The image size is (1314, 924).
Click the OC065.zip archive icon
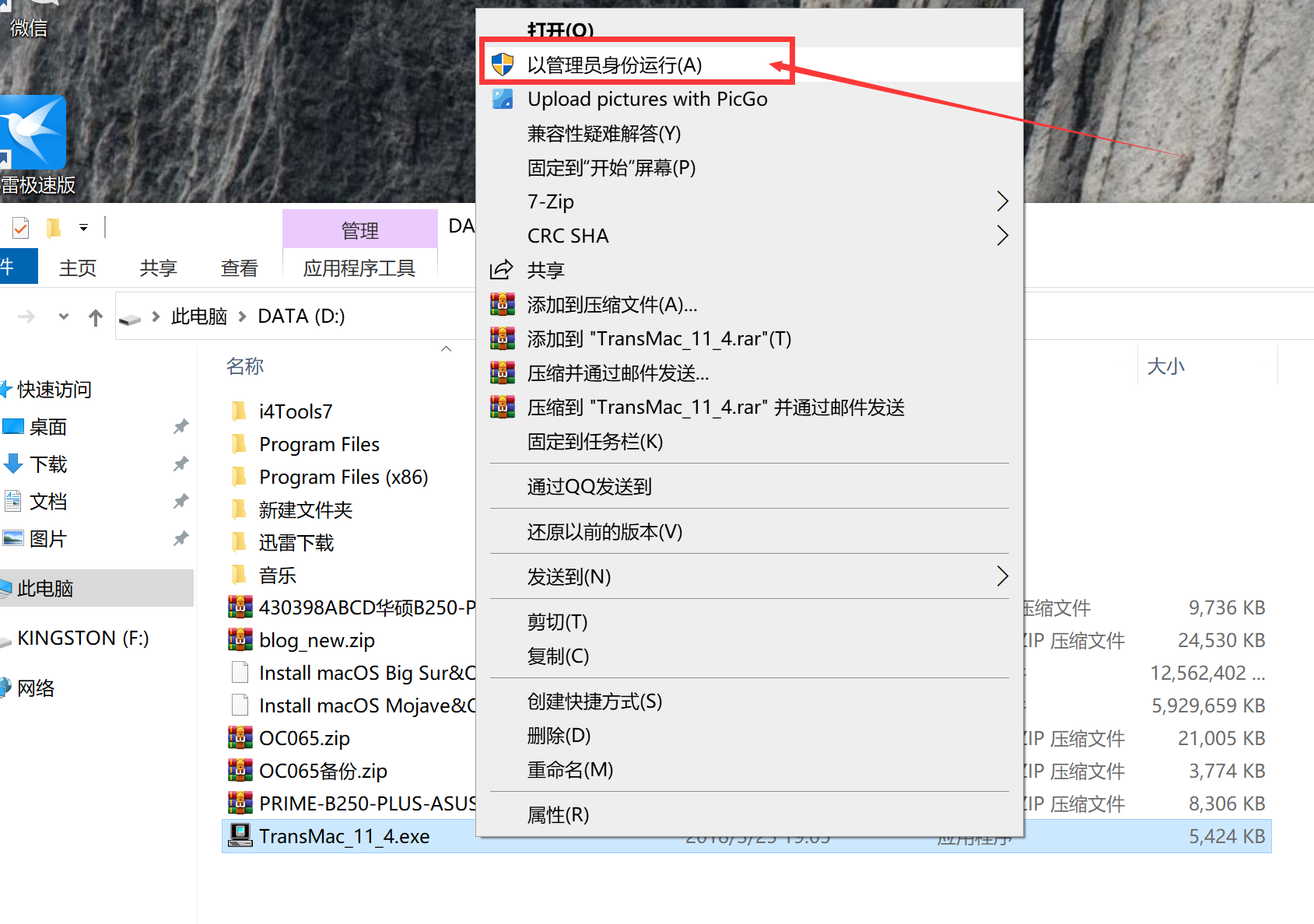coord(240,737)
